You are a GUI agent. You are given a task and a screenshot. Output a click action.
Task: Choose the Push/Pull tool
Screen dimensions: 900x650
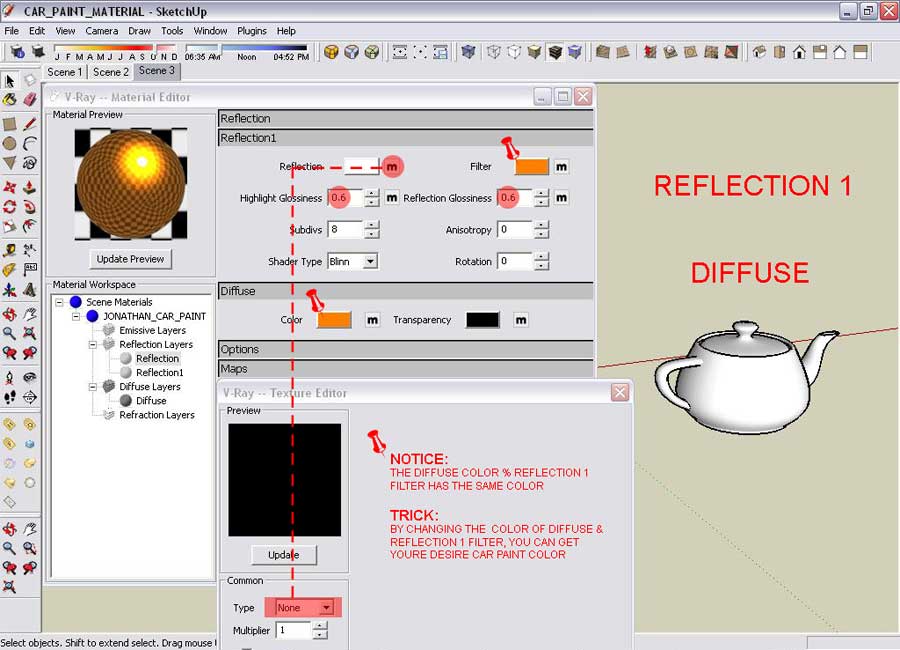(x=30, y=187)
